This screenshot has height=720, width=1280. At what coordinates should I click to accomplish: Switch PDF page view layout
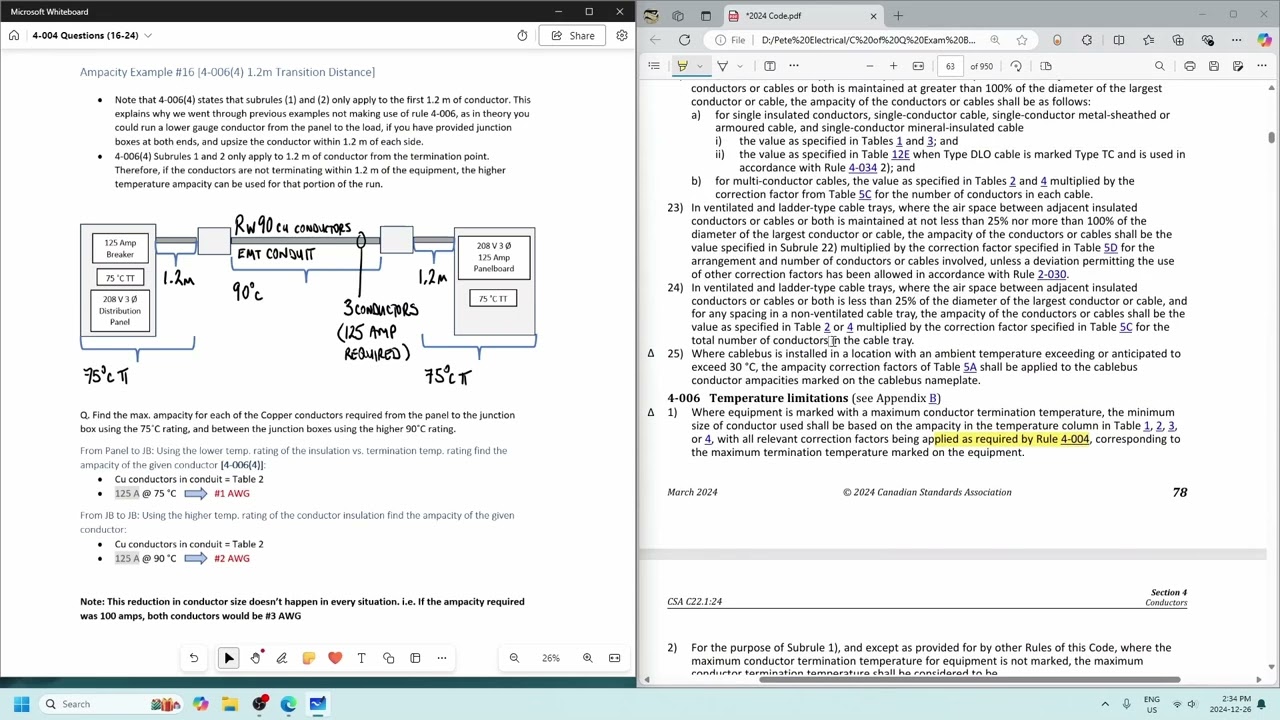[x=1046, y=66]
